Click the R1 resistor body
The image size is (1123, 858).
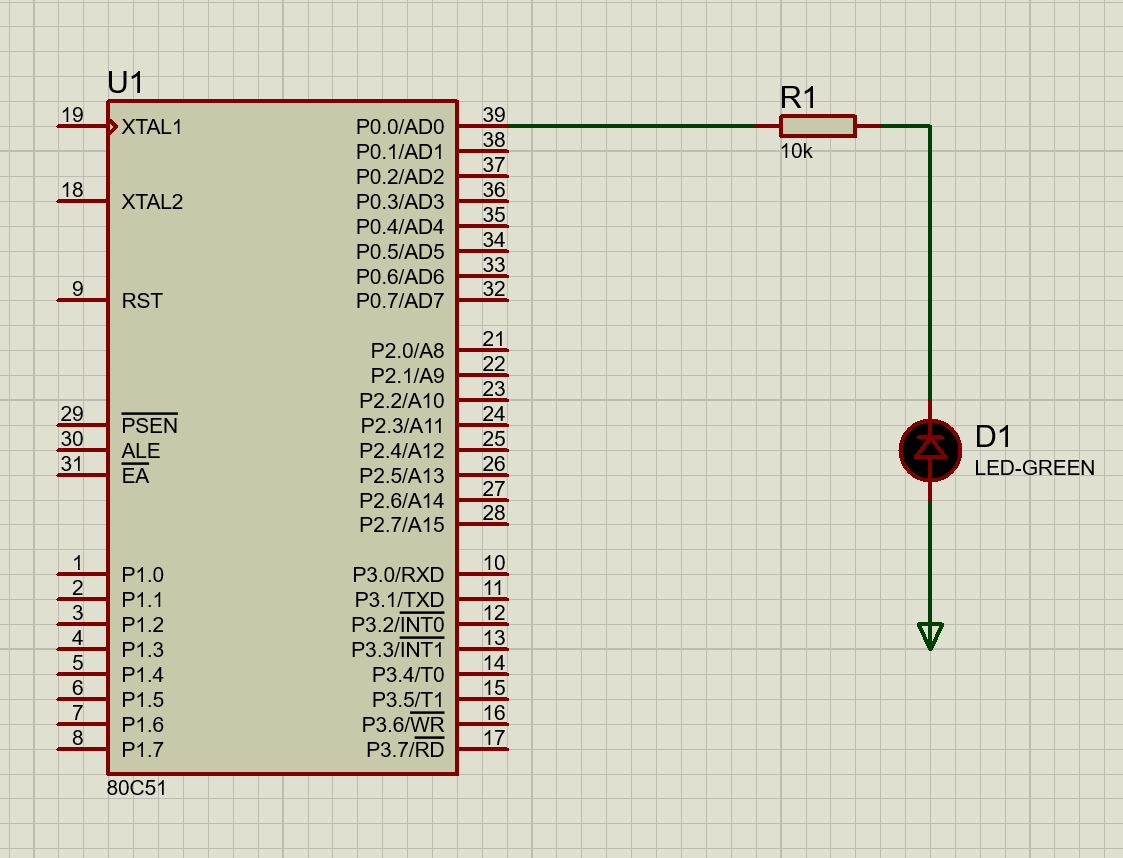pos(818,126)
